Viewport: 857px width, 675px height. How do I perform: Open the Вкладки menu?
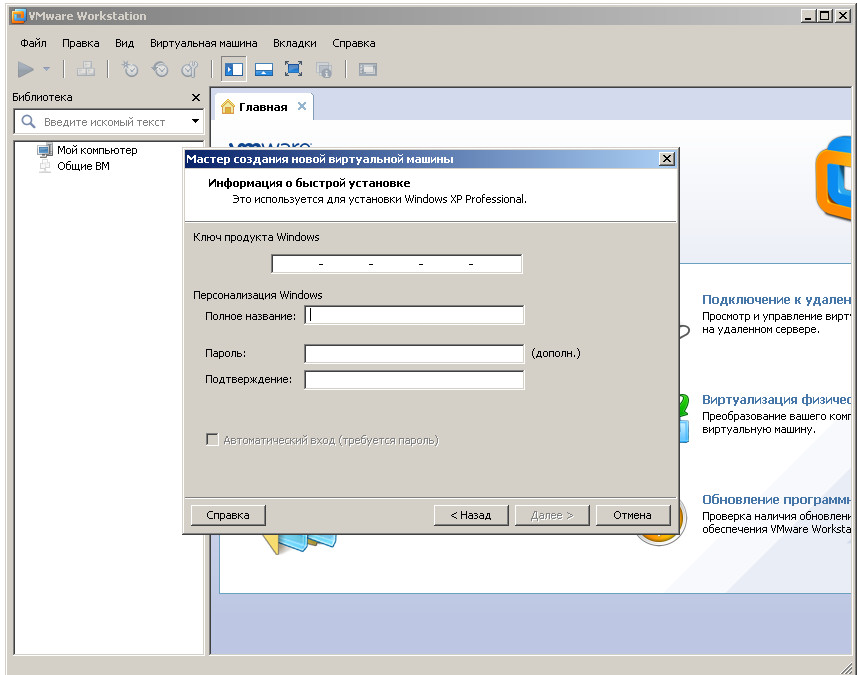tap(295, 43)
